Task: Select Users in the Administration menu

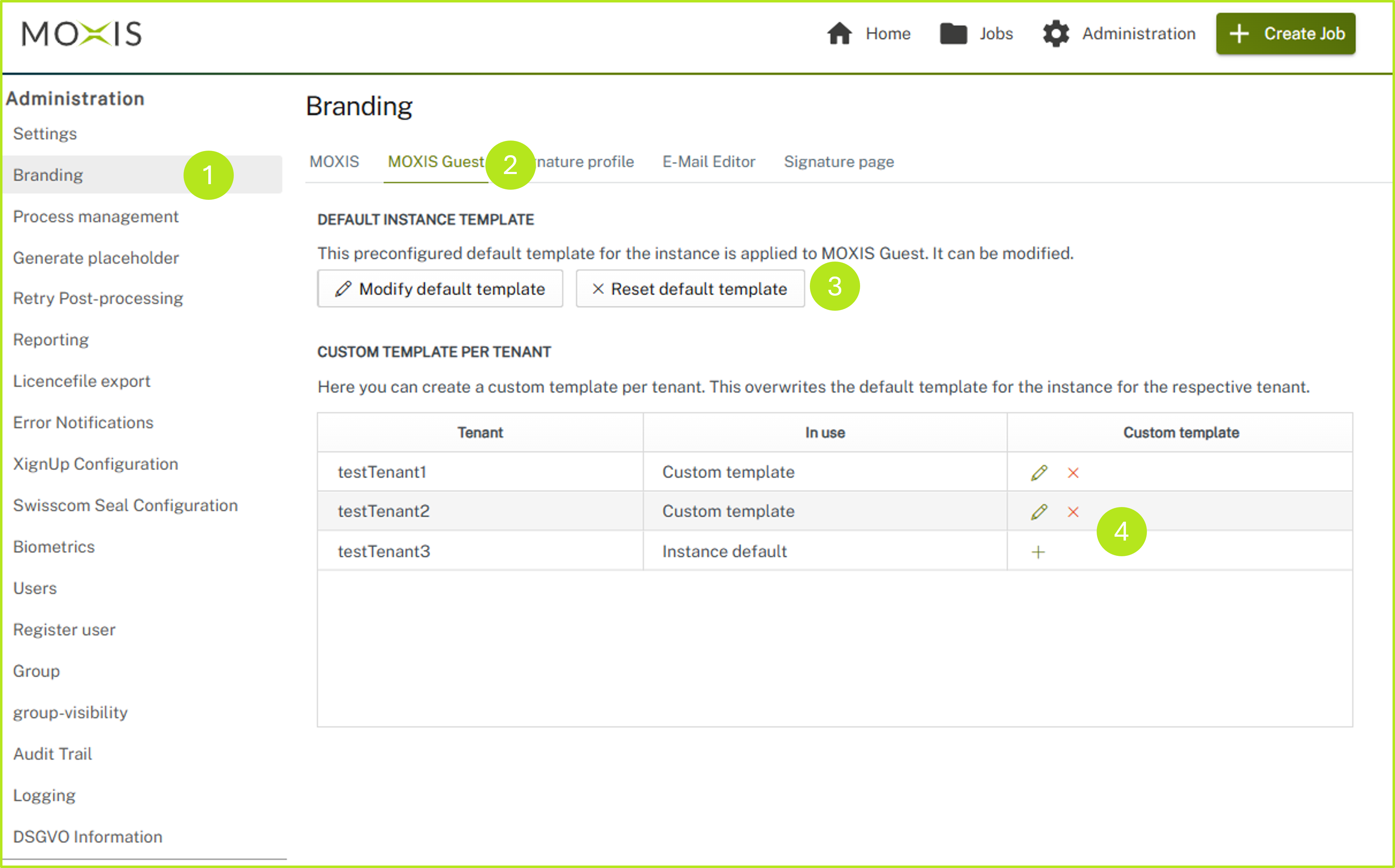Action: [35, 588]
